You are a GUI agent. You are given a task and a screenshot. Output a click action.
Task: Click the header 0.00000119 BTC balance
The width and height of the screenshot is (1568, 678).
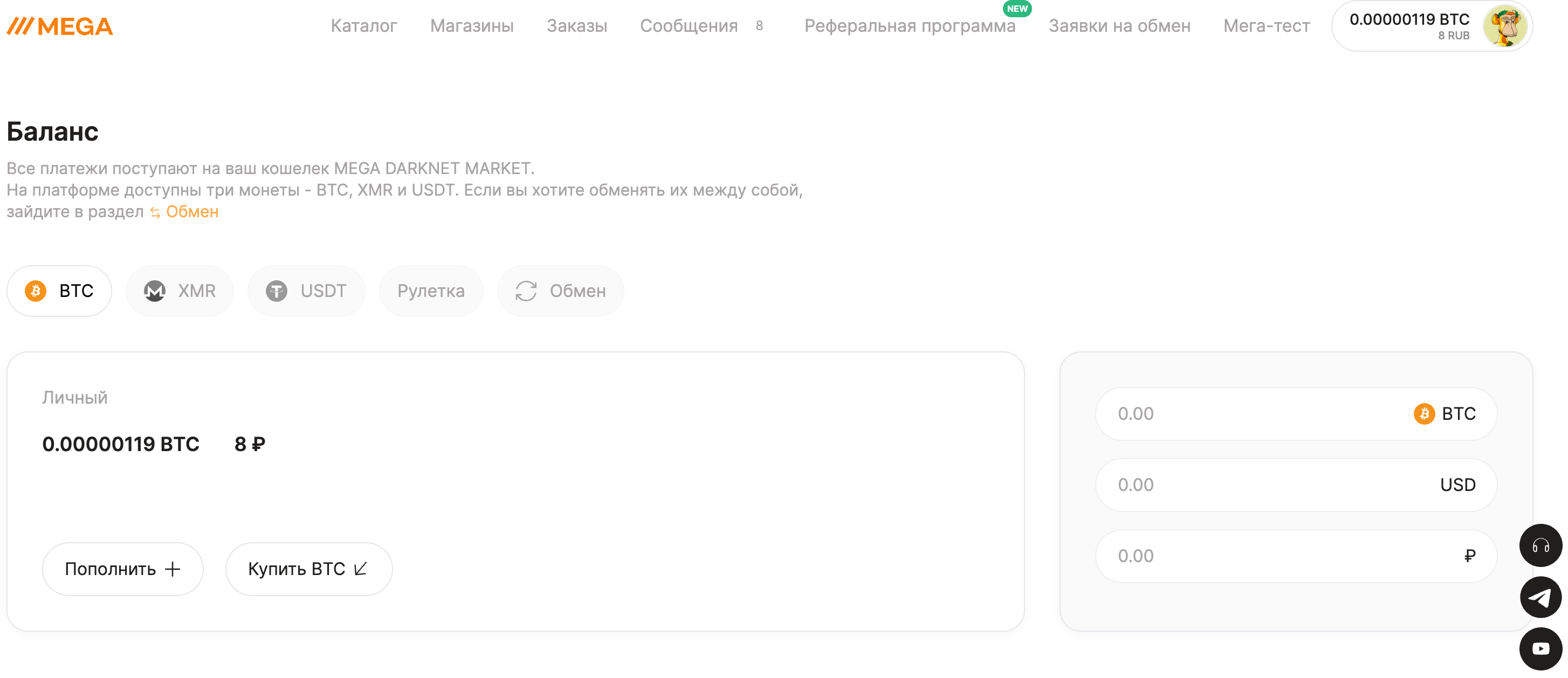pos(1409,19)
